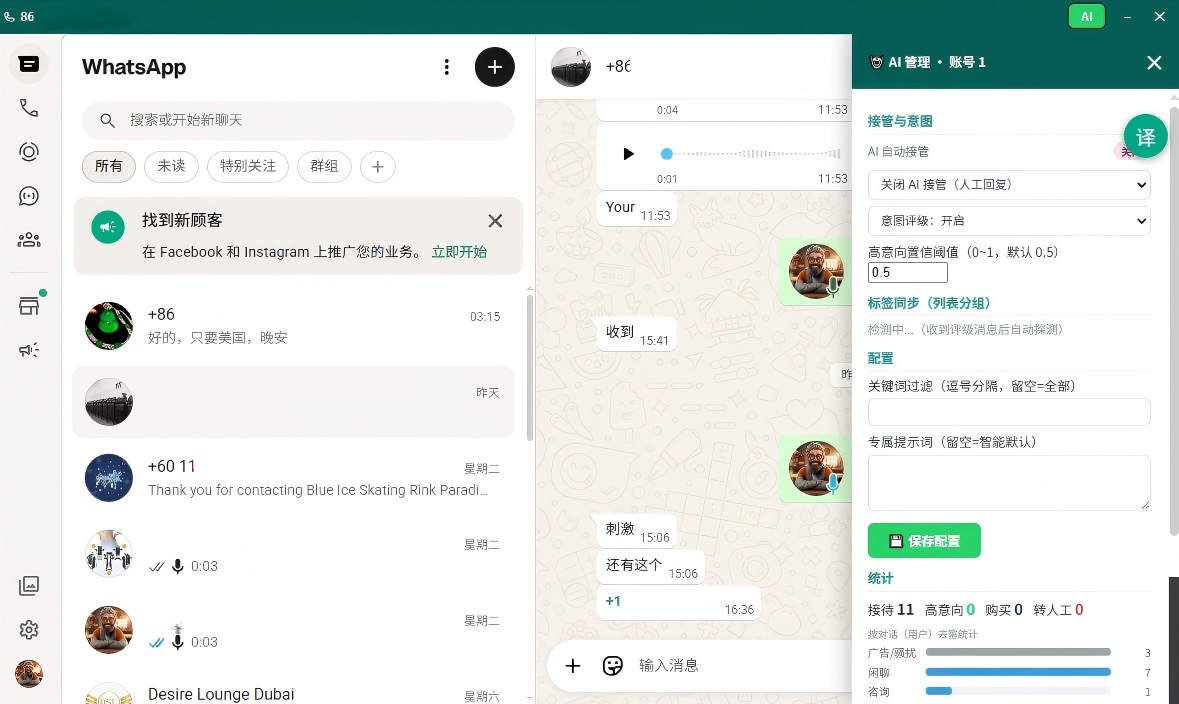Click the Your message bubble at 11:53
Screen dimensions: 1179x704
(637, 209)
